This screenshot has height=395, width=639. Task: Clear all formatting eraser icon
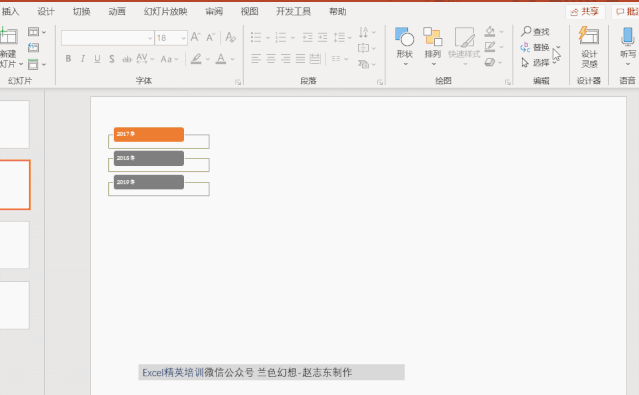[x=230, y=38]
